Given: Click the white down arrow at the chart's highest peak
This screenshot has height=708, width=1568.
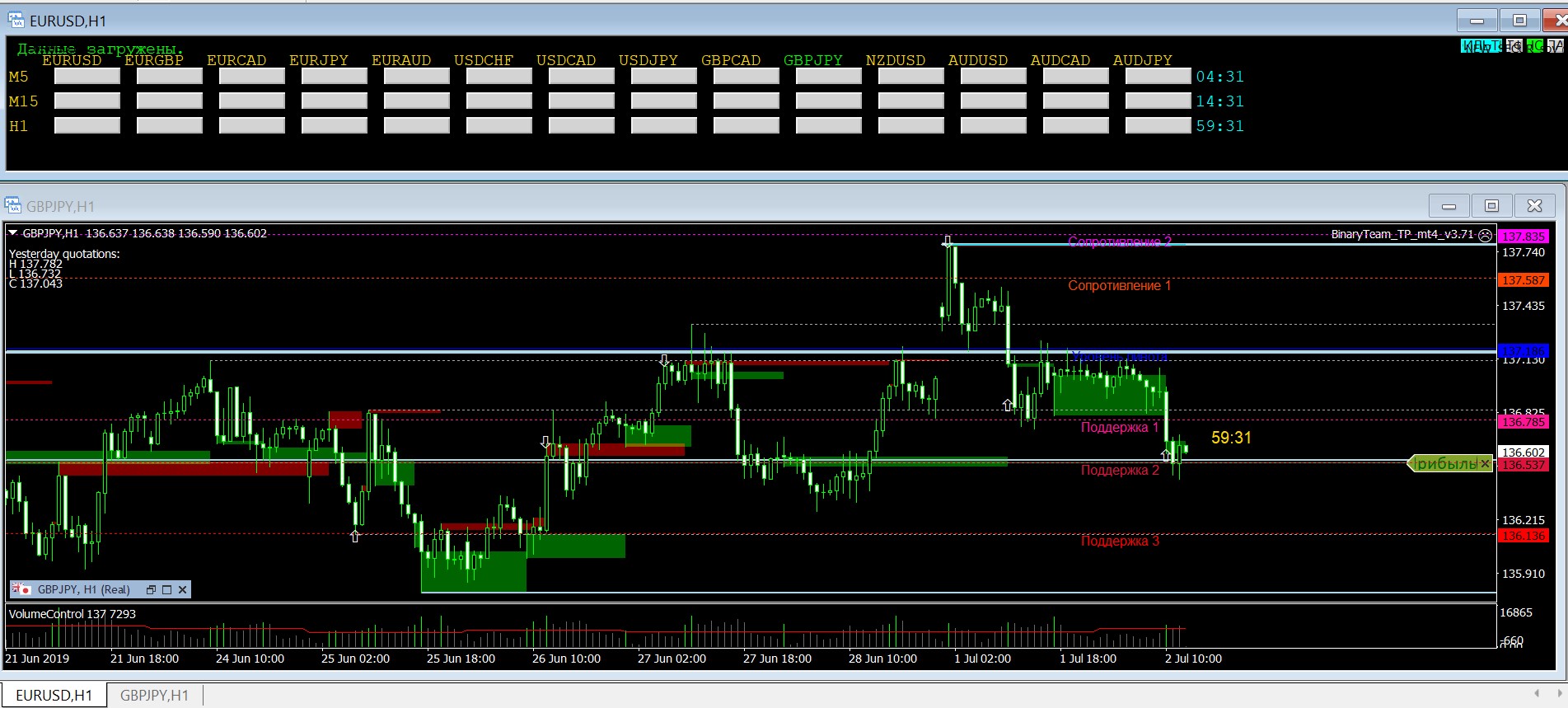Looking at the screenshot, I should (x=948, y=241).
